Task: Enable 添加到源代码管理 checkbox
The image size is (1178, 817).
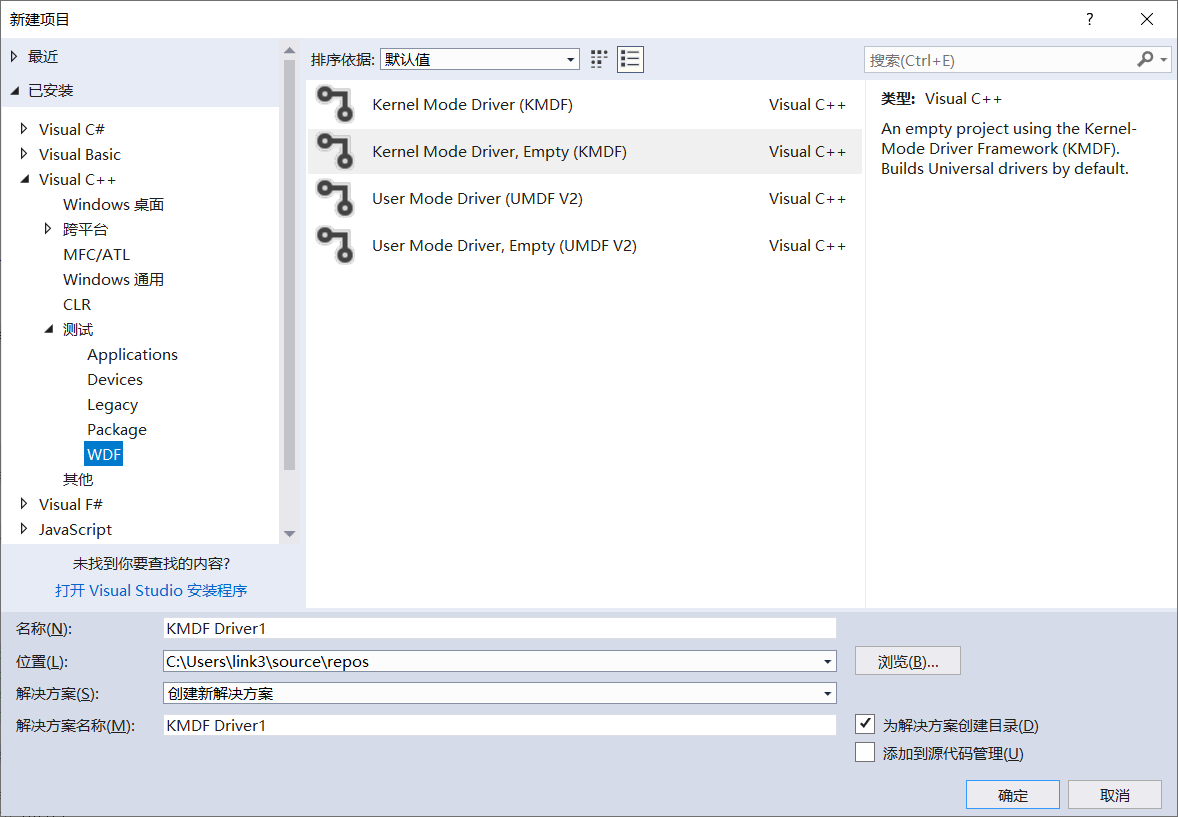Action: tap(865, 752)
